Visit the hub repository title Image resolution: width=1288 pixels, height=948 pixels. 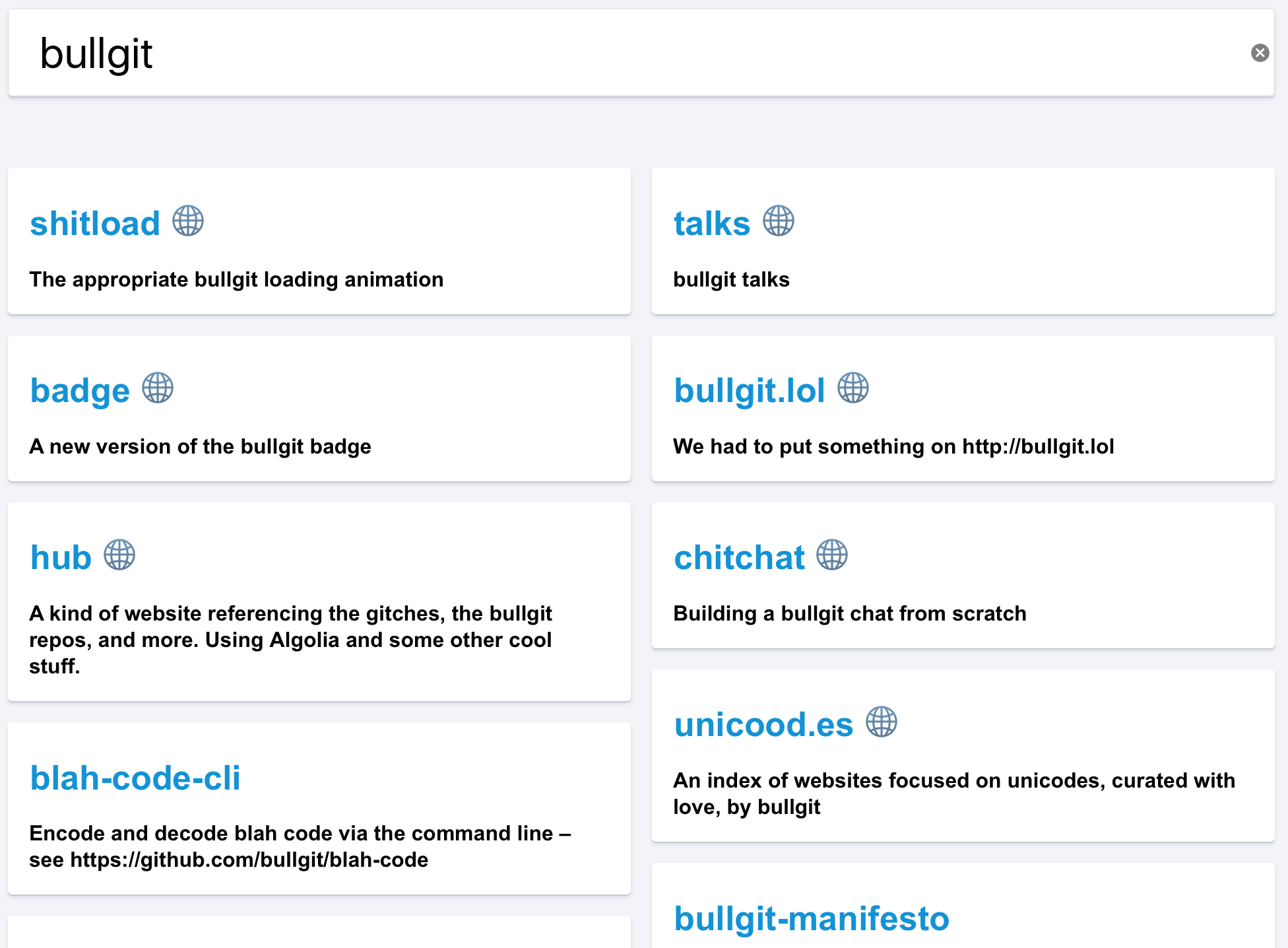point(61,557)
